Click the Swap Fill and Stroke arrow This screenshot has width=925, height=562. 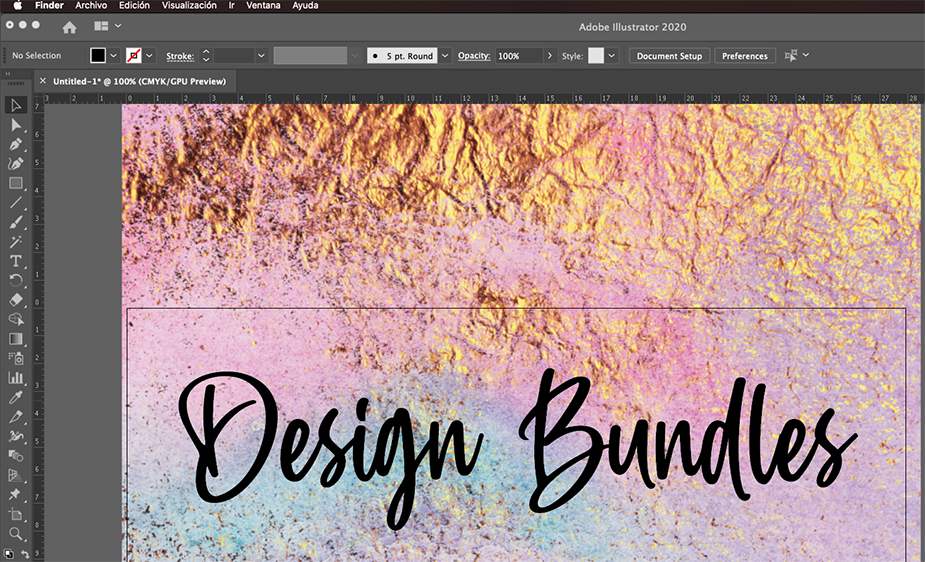click(25, 554)
